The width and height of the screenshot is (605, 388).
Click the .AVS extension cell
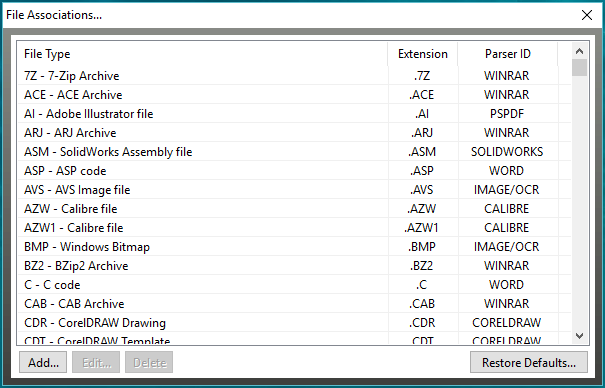pyautogui.click(x=422, y=190)
